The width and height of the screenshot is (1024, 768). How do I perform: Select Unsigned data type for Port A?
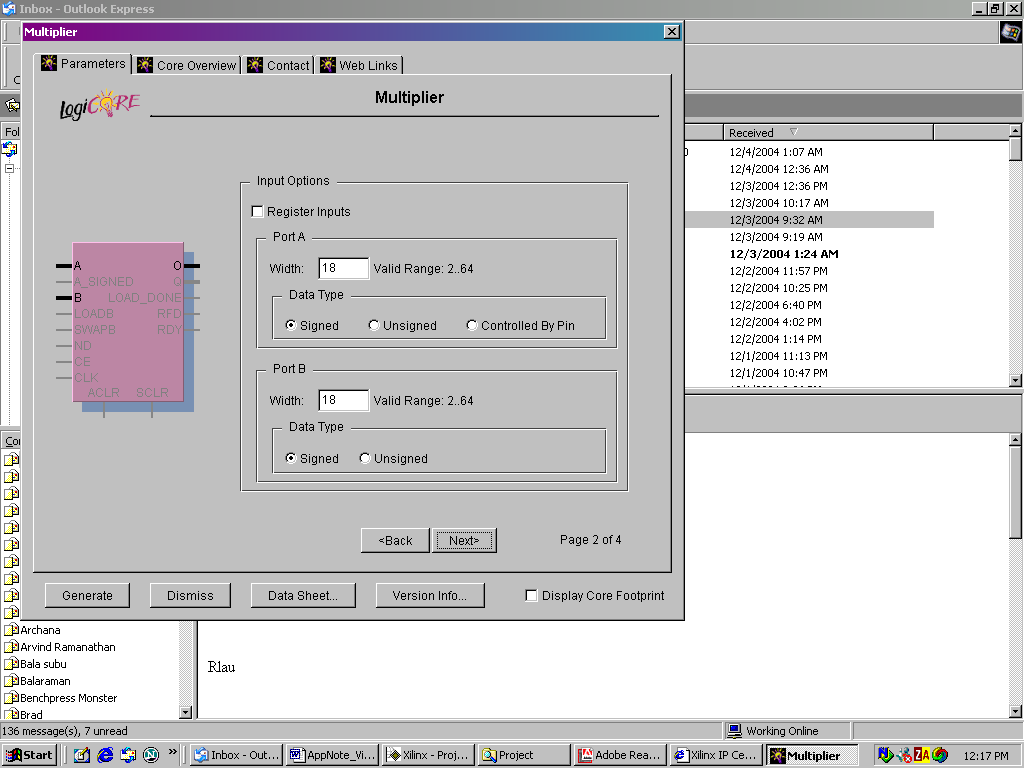click(374, 325)
